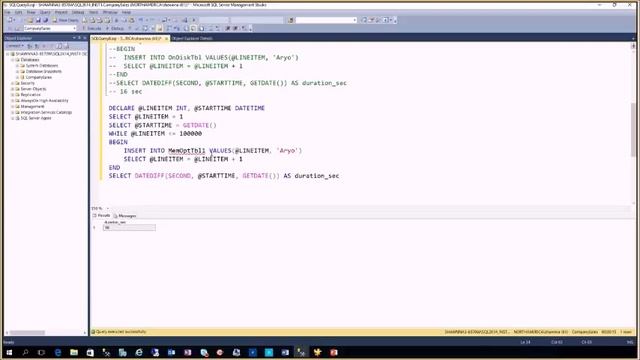Click the Open File icon in toolbar
Screen dimensions: 640x360
pos(30,20)
